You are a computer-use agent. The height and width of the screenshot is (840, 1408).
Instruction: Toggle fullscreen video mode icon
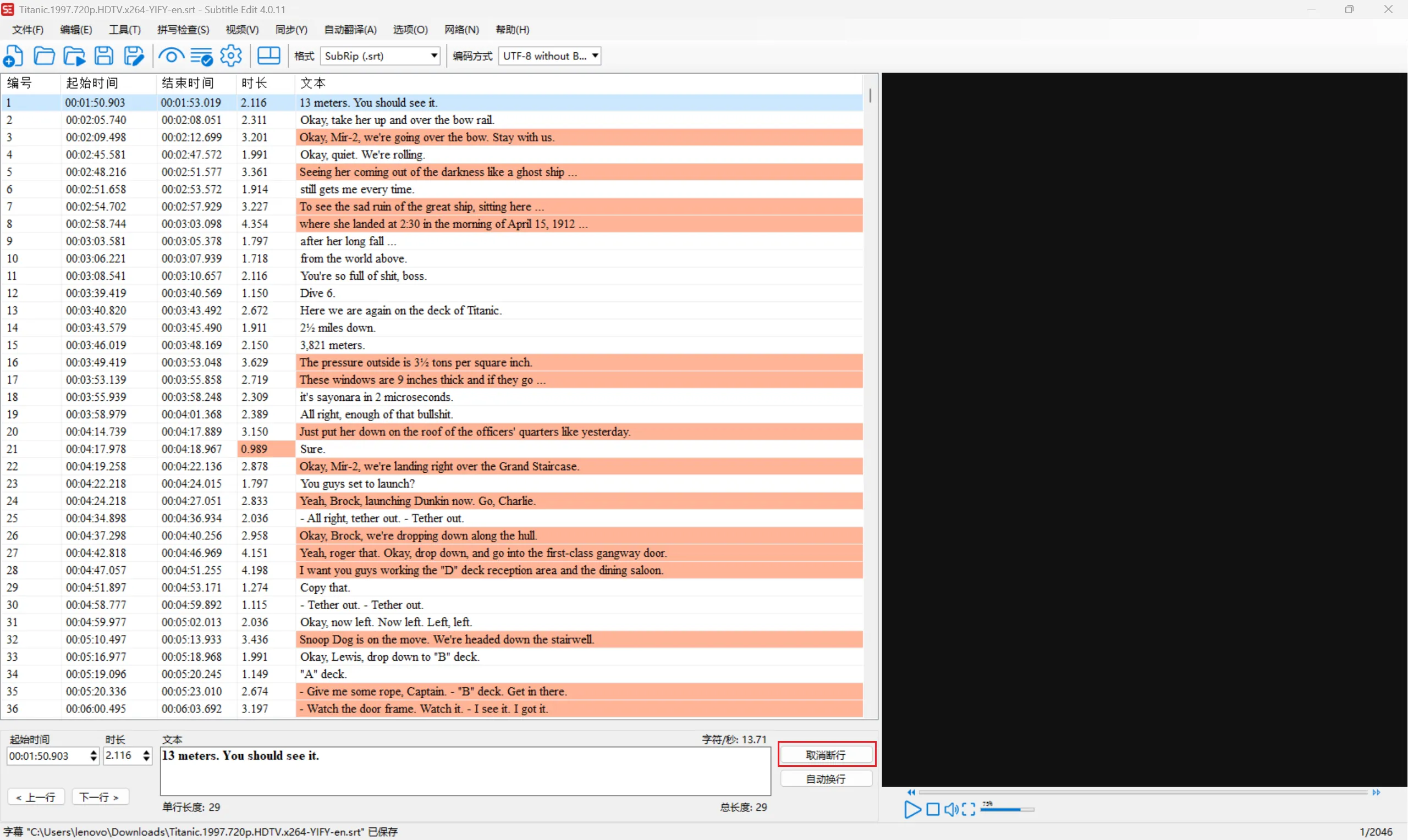[x=969, y=809]
